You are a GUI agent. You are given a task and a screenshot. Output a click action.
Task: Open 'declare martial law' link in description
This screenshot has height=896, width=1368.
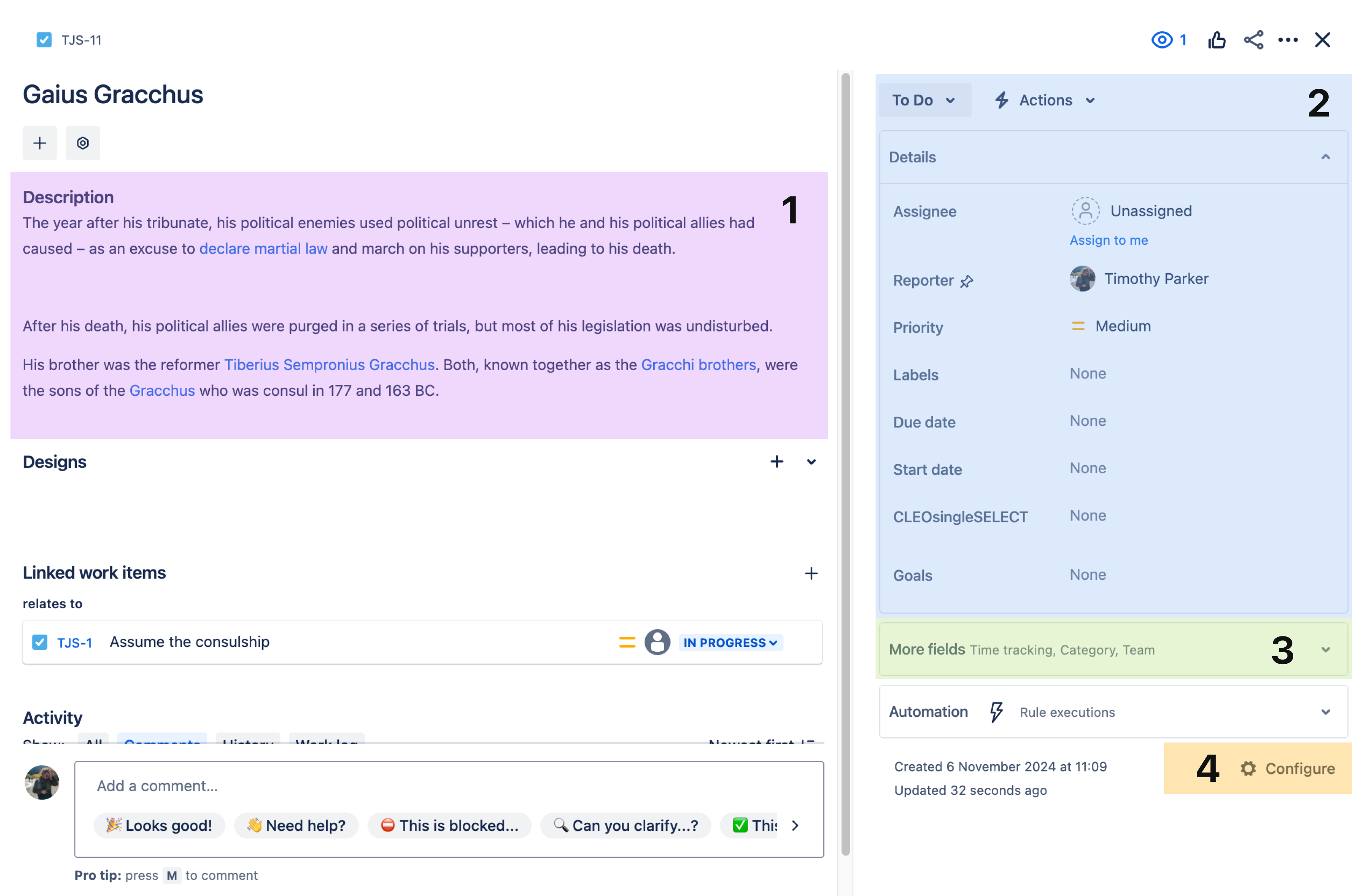(263, 249)
